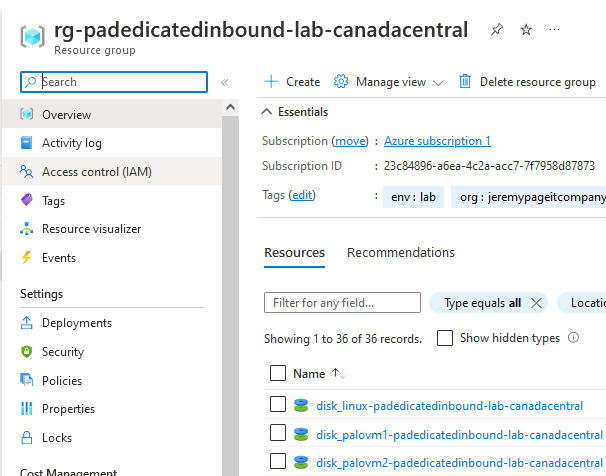
Task: Enable Show hidden types checkbox
Action: tap(445, 338)
